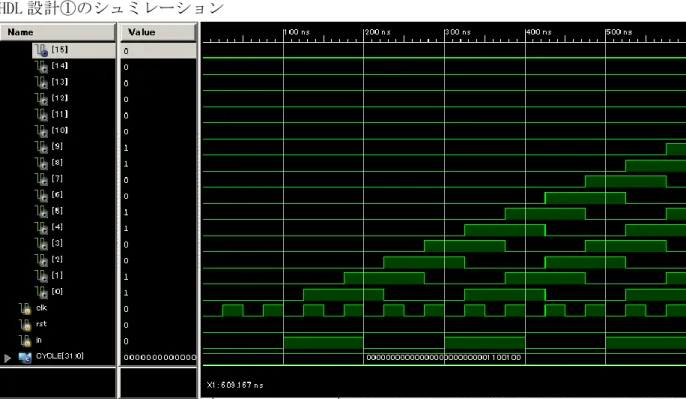
Task: Click the signal icon for bit [7]
Action: 42,180
